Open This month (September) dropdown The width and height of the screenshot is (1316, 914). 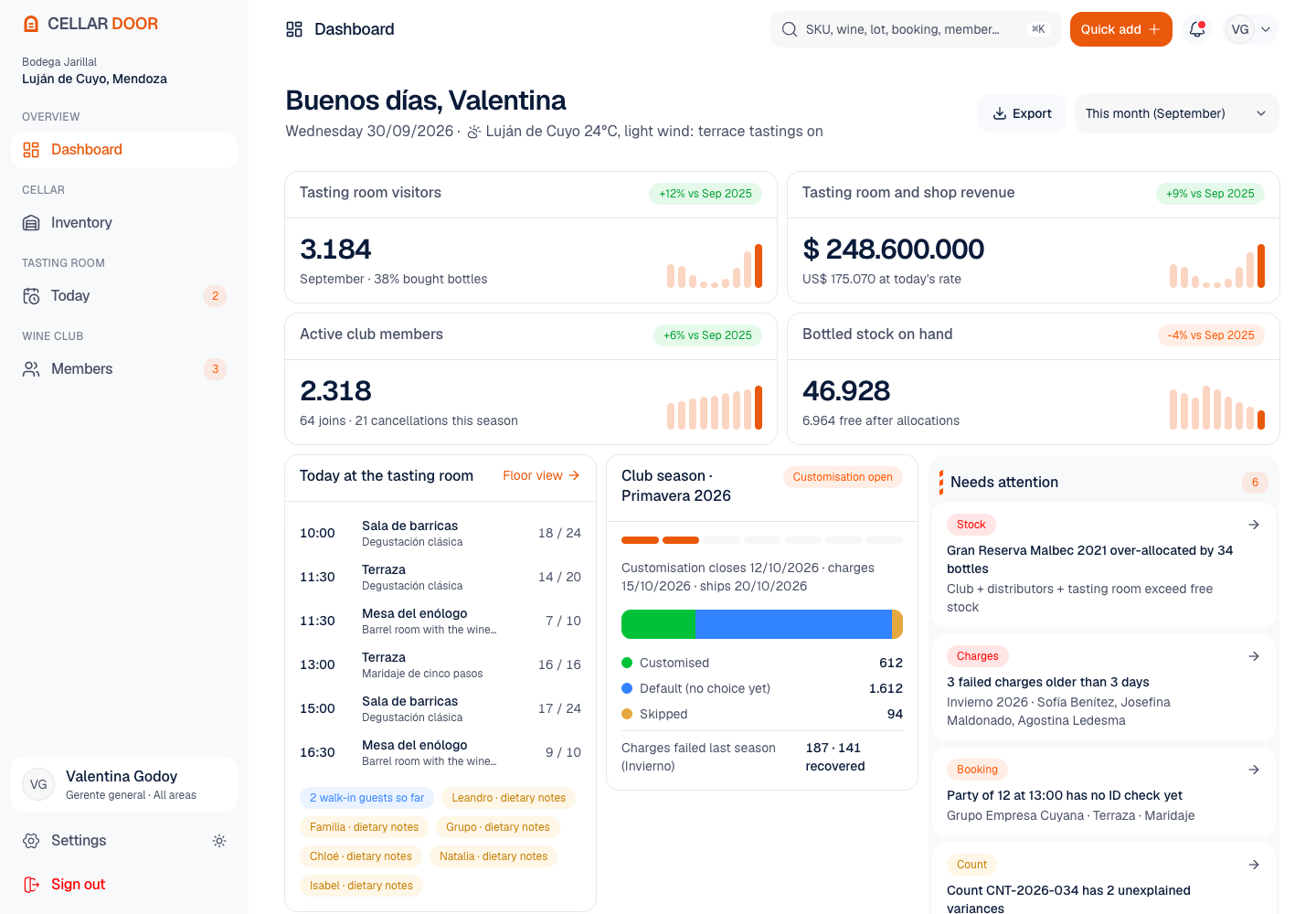(x=1176, y=113)
